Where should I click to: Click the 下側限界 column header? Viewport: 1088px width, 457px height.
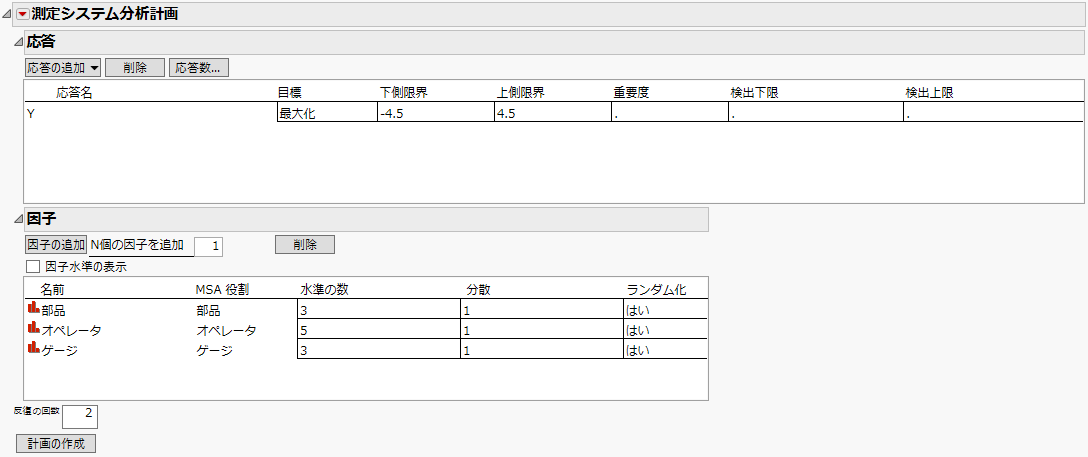point(405,93)
